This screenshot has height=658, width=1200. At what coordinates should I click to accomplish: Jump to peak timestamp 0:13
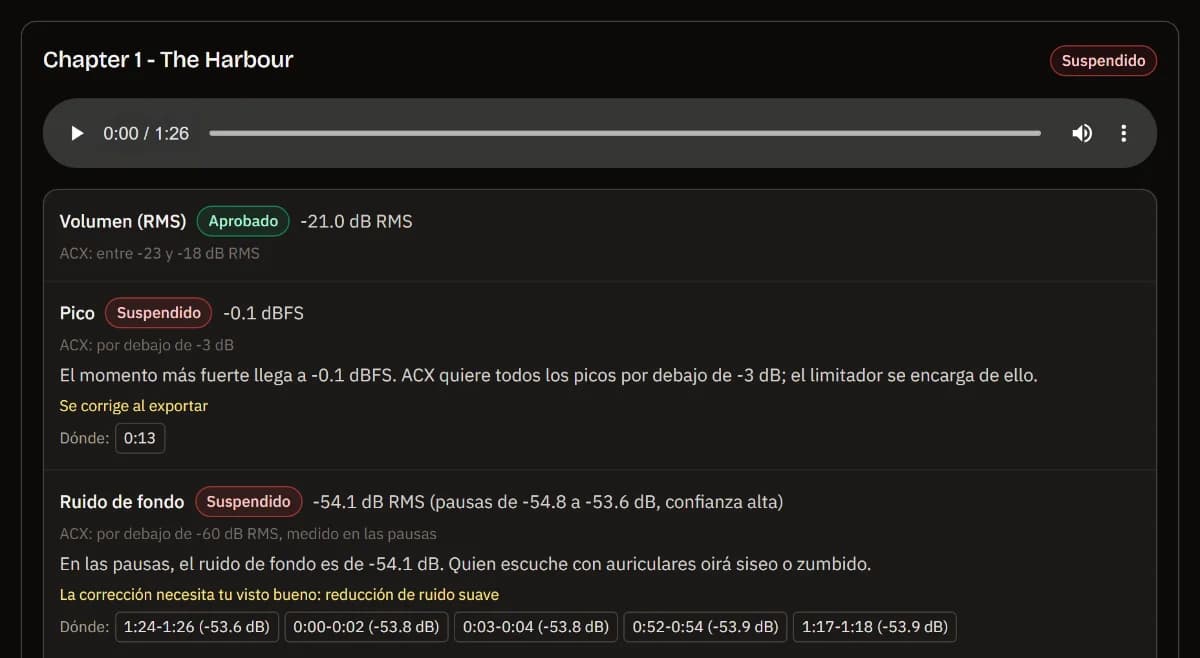pyautogui.click(x=140, y=438)
